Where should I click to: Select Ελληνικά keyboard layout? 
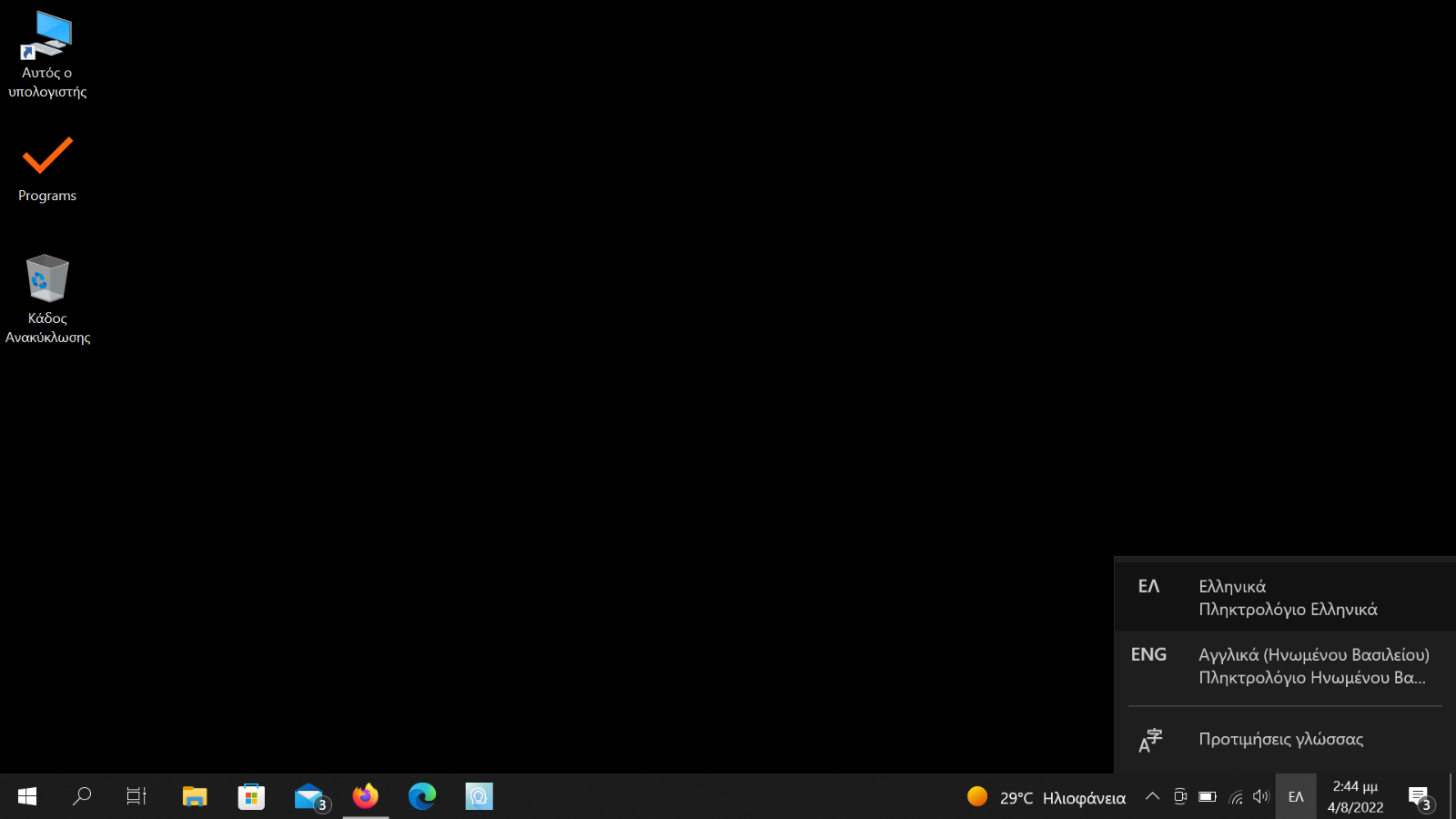pos(1285,598)
